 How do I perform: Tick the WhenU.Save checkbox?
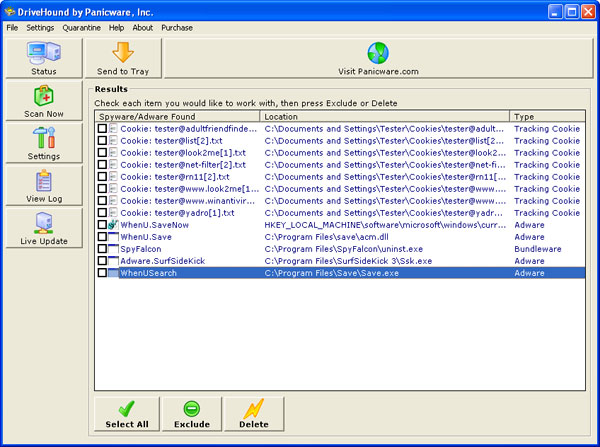pyautogui.click(x=102, y=237)
